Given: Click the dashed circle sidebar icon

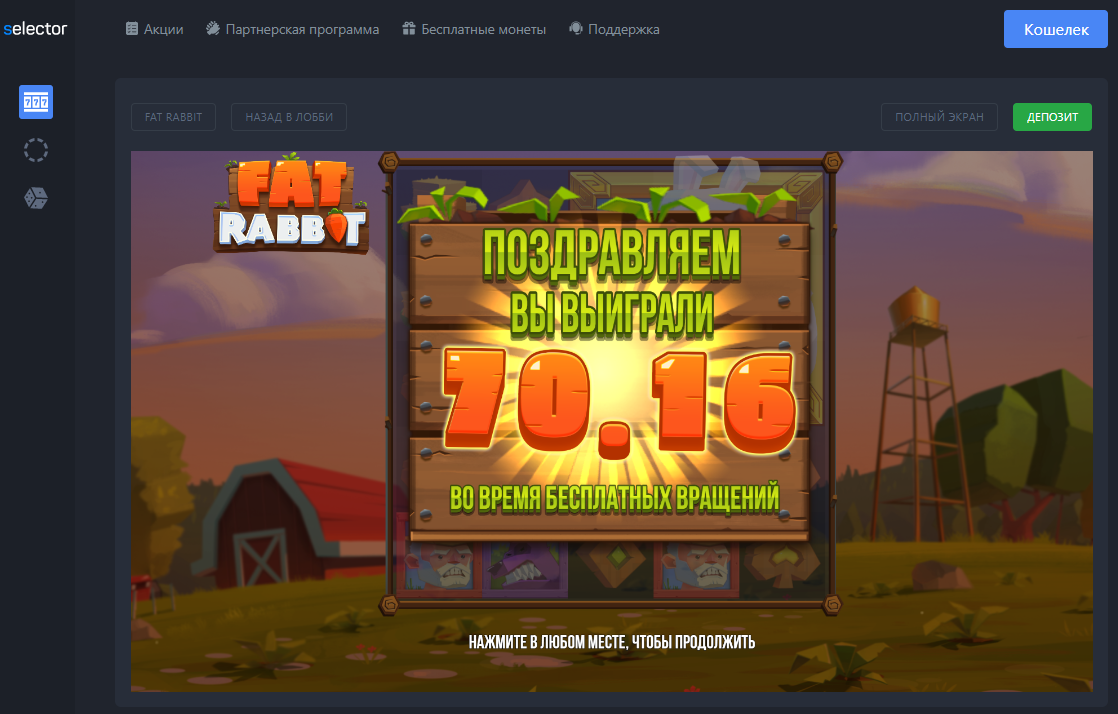Looking at the screenshot, I should [36, 150].
